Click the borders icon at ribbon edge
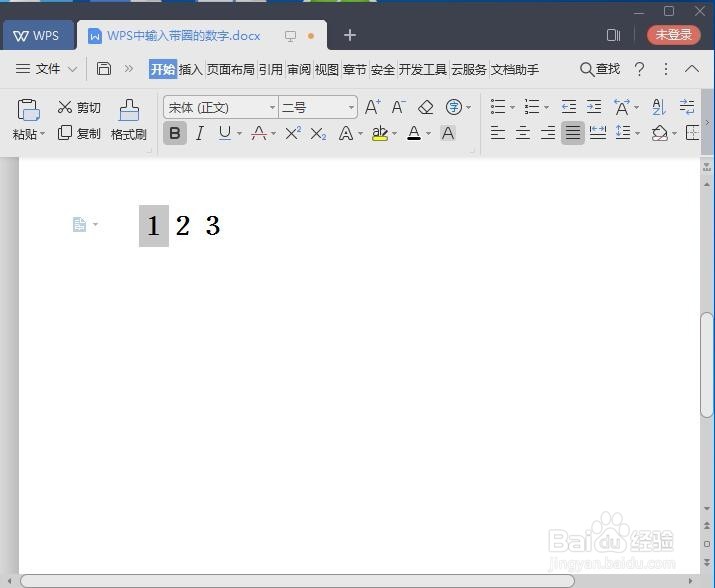Screen dimensions: 715x588 [x=692, y=133]
